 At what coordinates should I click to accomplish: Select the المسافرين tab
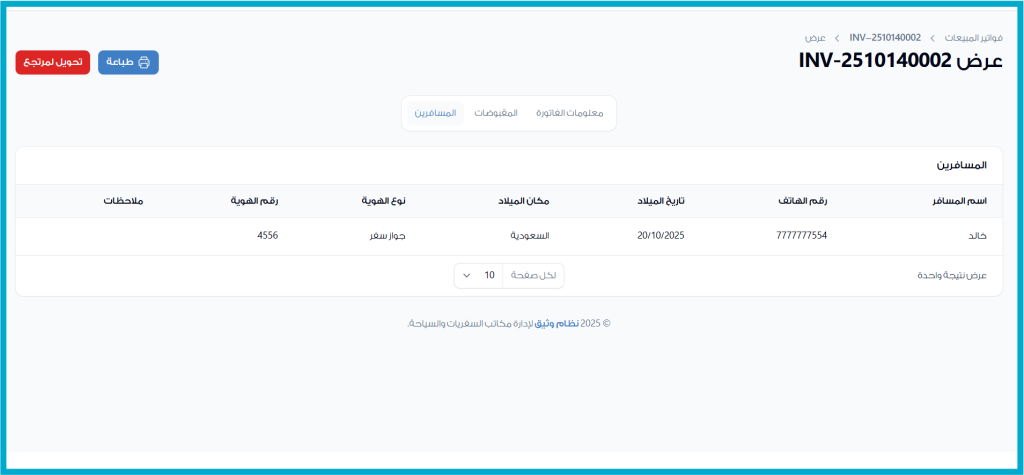[435, 113]
